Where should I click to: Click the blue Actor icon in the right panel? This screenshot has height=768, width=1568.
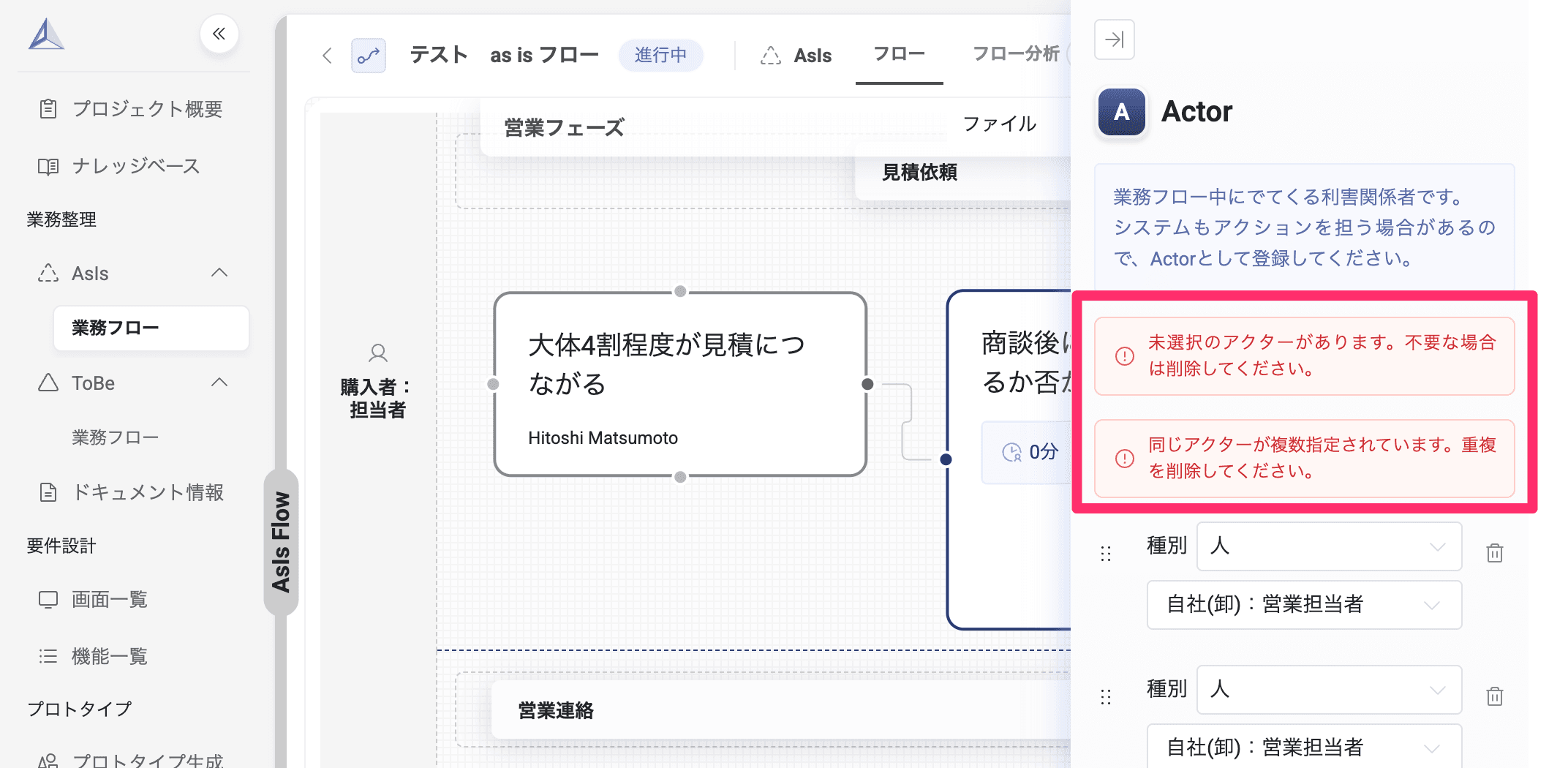point(1120,112)
